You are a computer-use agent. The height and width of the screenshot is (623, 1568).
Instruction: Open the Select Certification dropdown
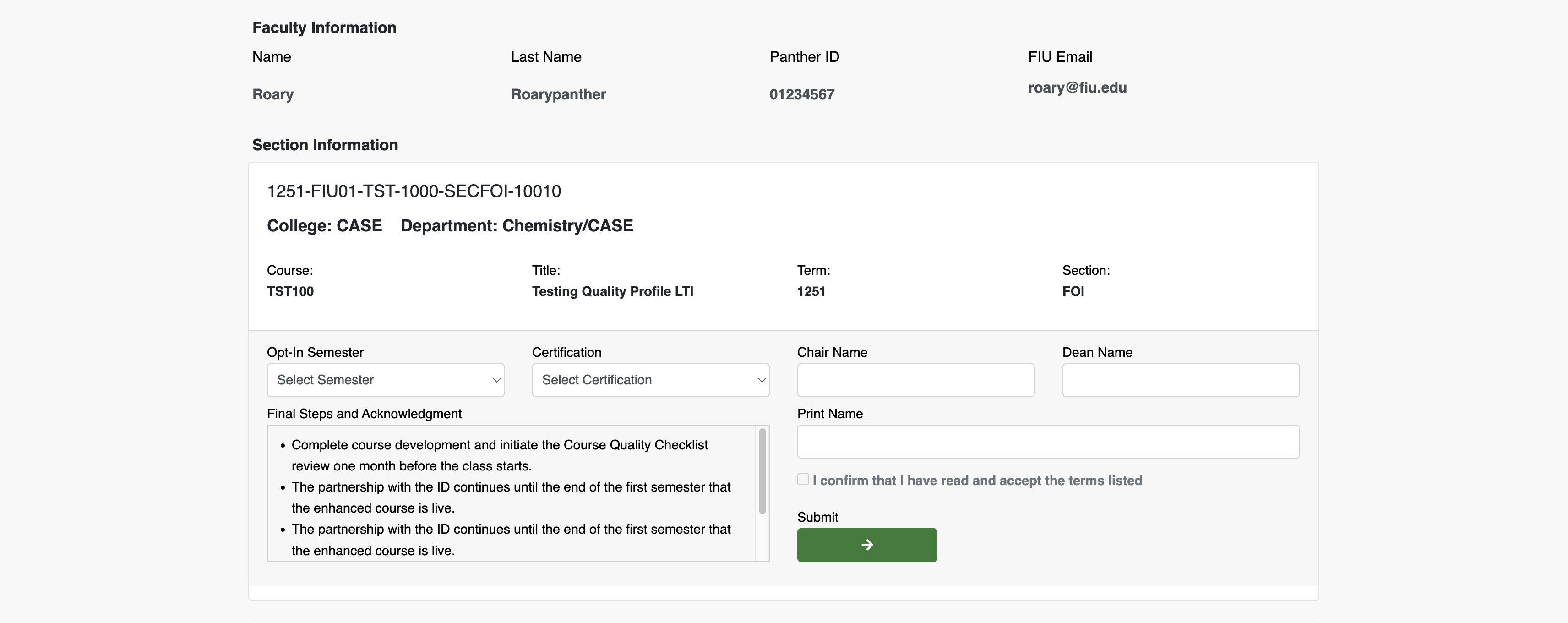coord(651,380)
